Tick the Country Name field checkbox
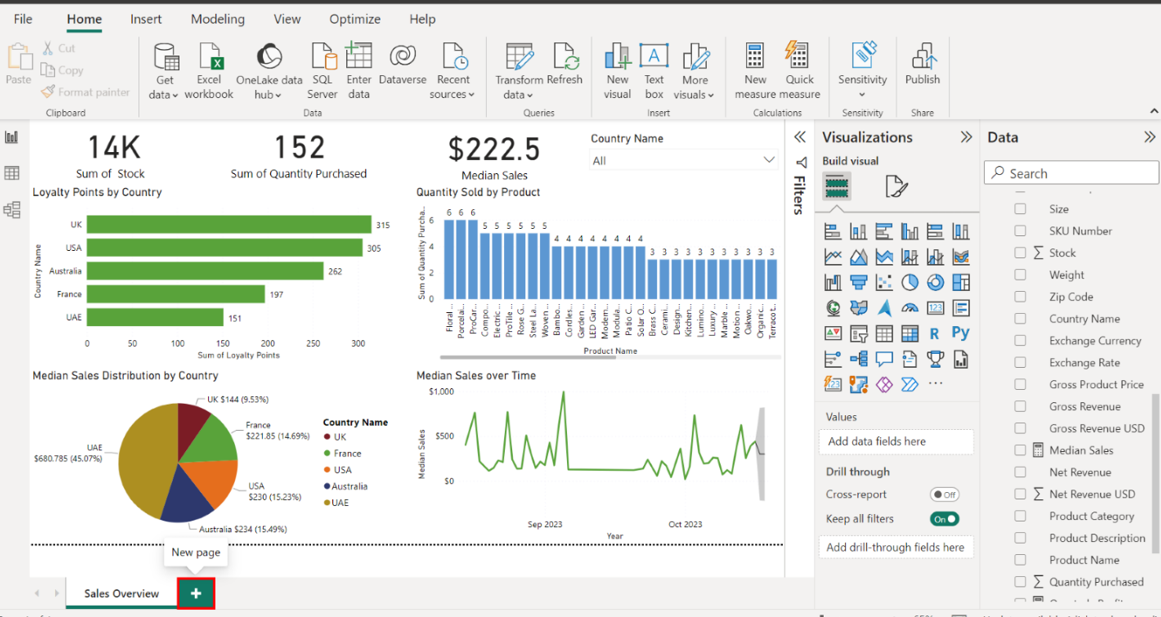Viewport: 1161px width, 617px height. click(x=1020, y=319)
